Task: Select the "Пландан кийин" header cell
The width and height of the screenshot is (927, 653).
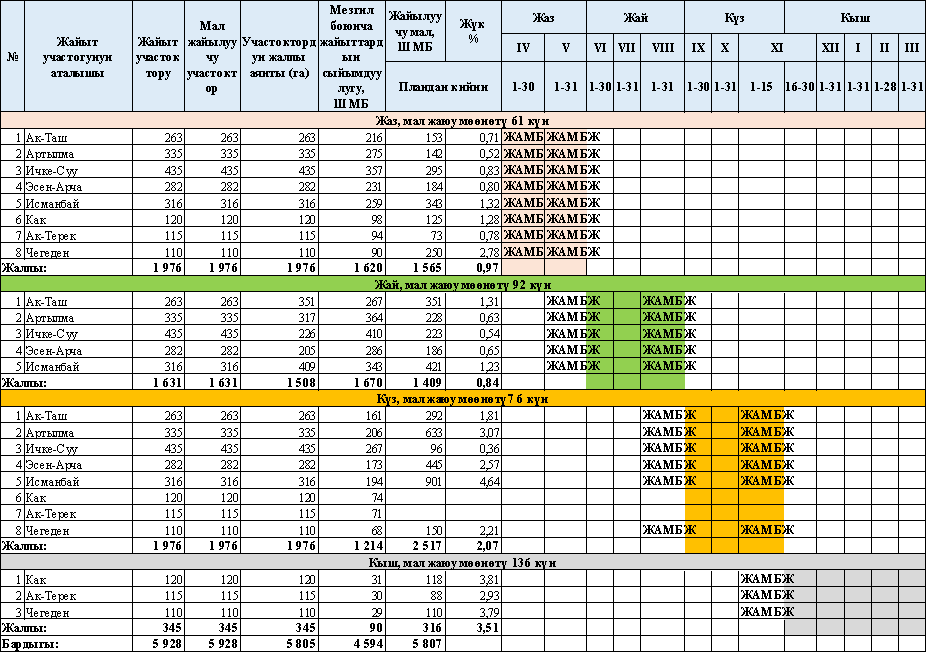Action: click(x=443, y=86)
